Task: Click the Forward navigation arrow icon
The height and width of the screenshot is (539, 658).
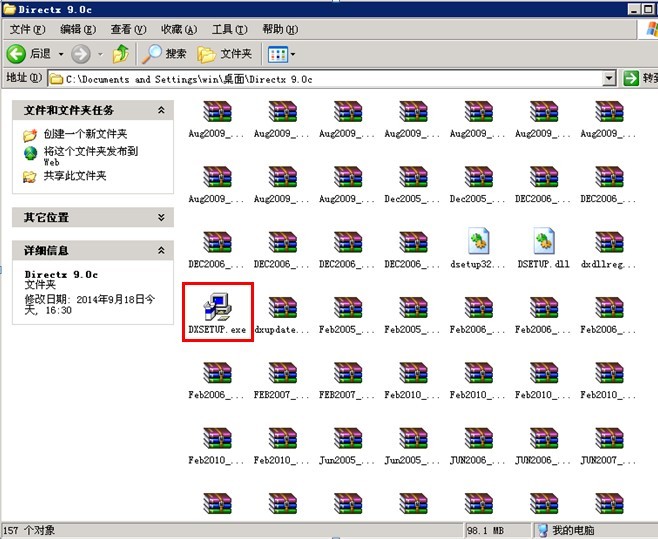Action: [80, 53]
